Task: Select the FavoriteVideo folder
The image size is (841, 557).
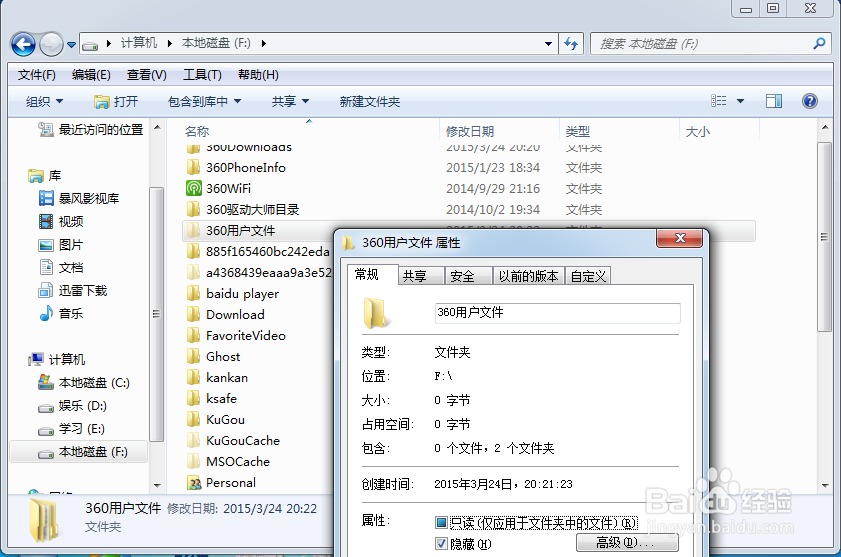Action: tap(237, 335)
